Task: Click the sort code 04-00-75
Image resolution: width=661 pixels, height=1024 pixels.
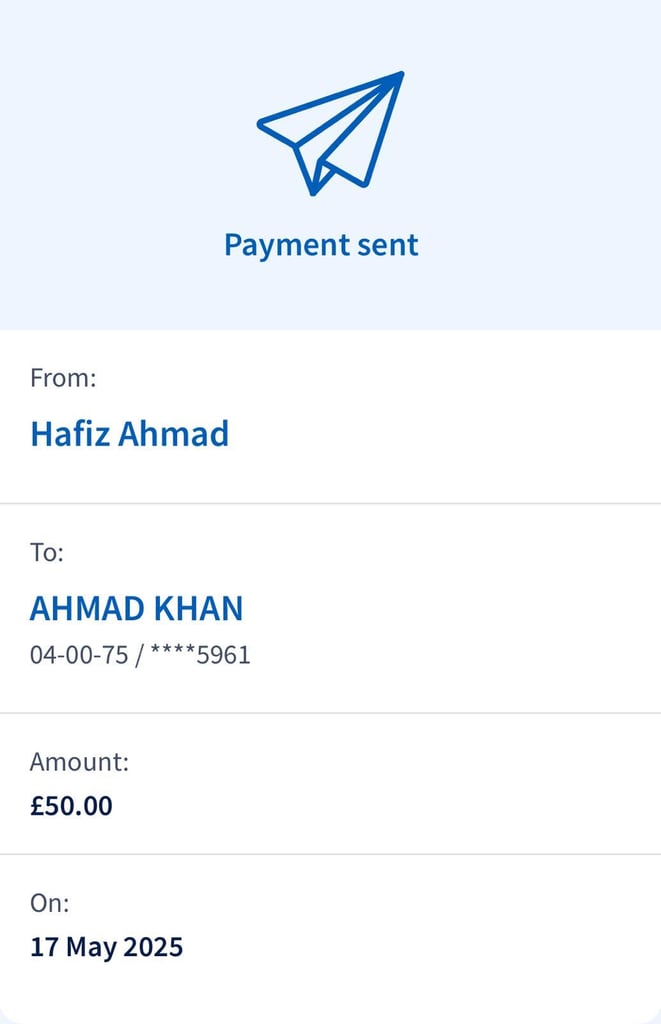Action: pos(79,654)
